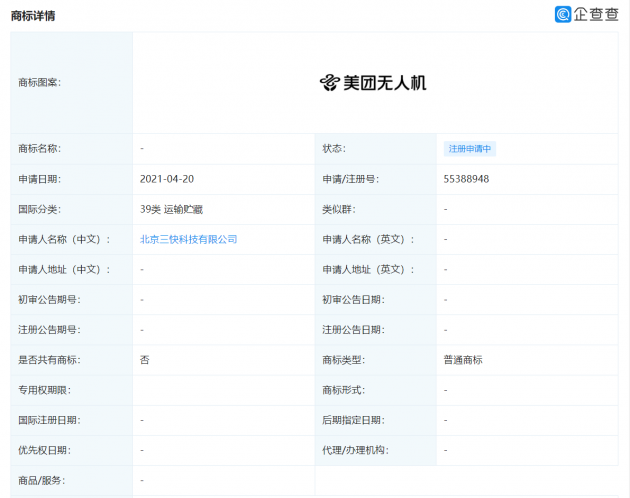
Task: Click the 美团无人机 trademark image
Action: [373, 83]
